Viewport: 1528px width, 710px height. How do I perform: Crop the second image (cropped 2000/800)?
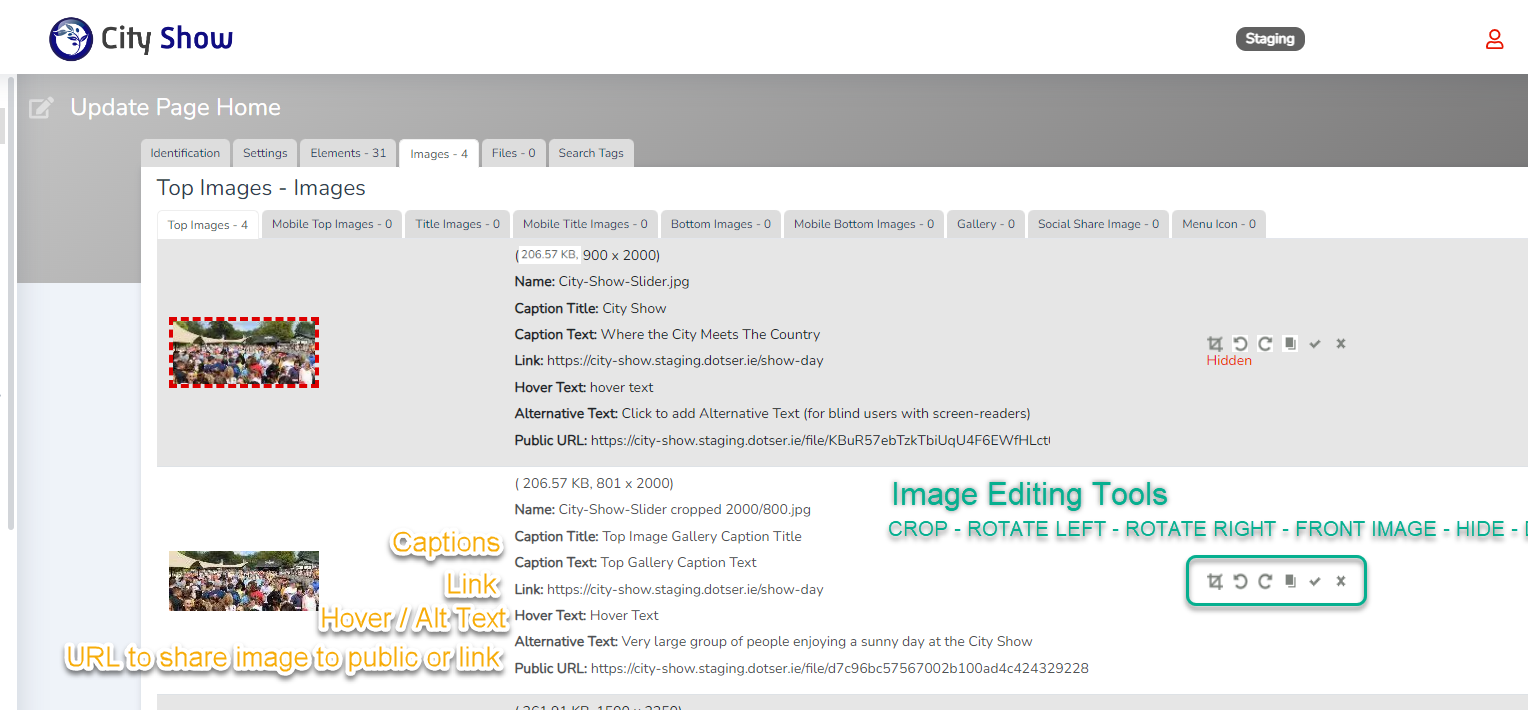pyautogui.click(x=1215, y=582)
